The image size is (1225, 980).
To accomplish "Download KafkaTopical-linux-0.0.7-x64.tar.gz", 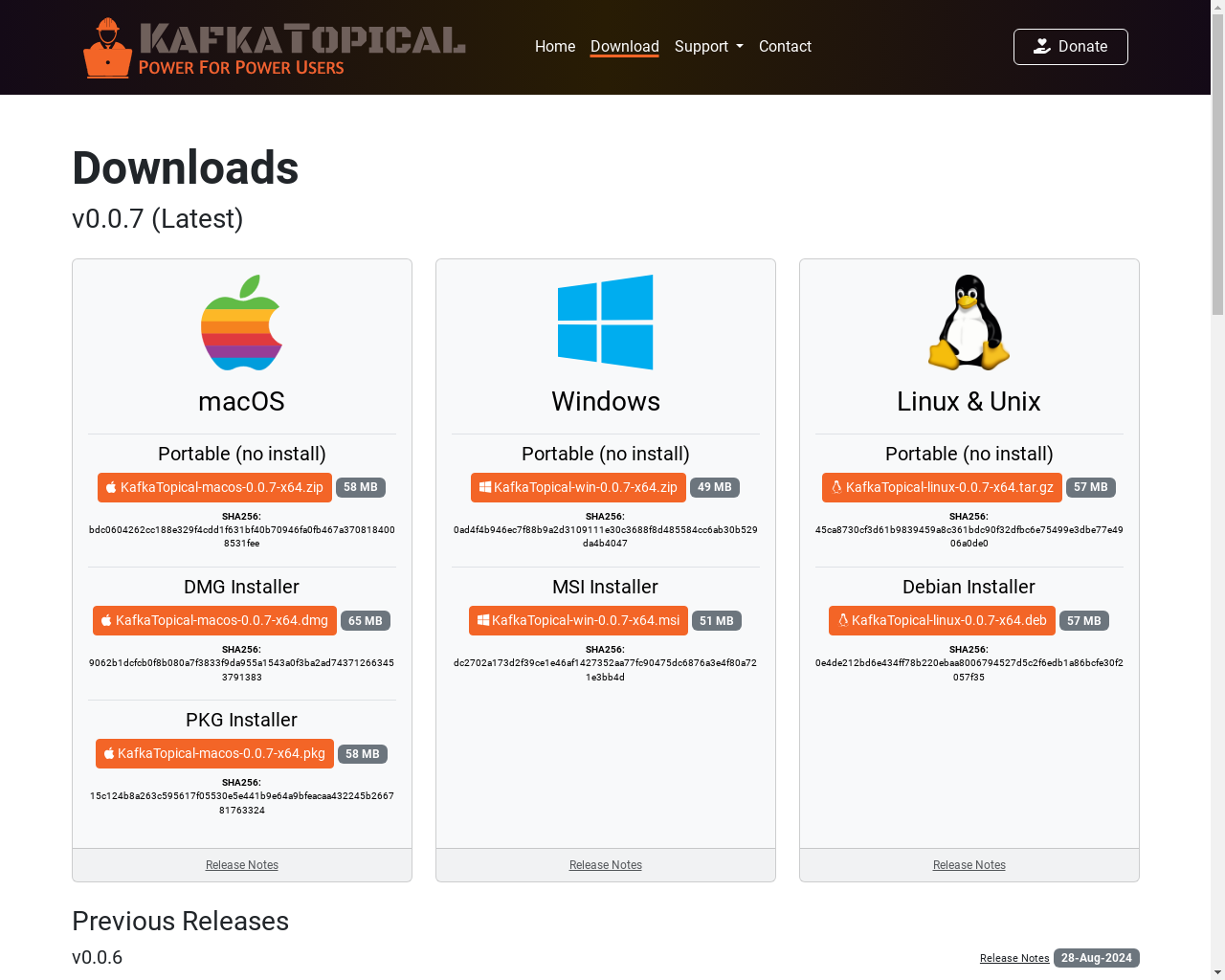I will (x=942, y=487).
